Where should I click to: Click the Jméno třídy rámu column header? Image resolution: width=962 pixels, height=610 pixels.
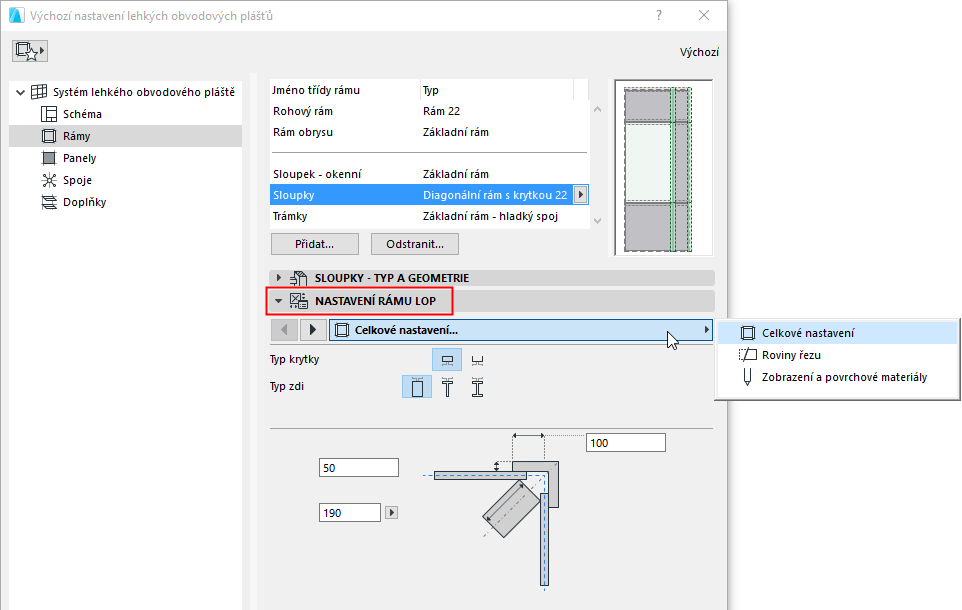(345, 90)
